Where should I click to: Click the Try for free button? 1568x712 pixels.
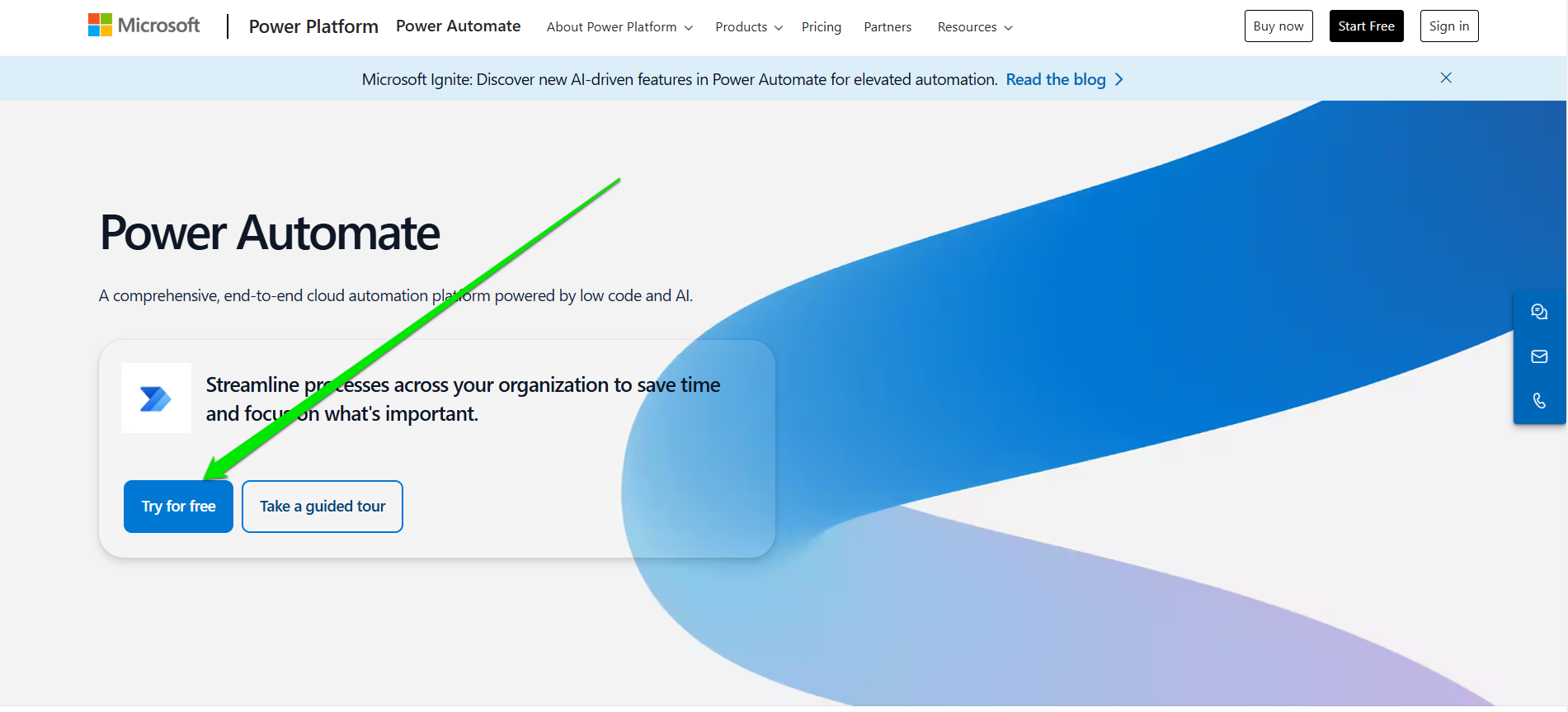178,507
